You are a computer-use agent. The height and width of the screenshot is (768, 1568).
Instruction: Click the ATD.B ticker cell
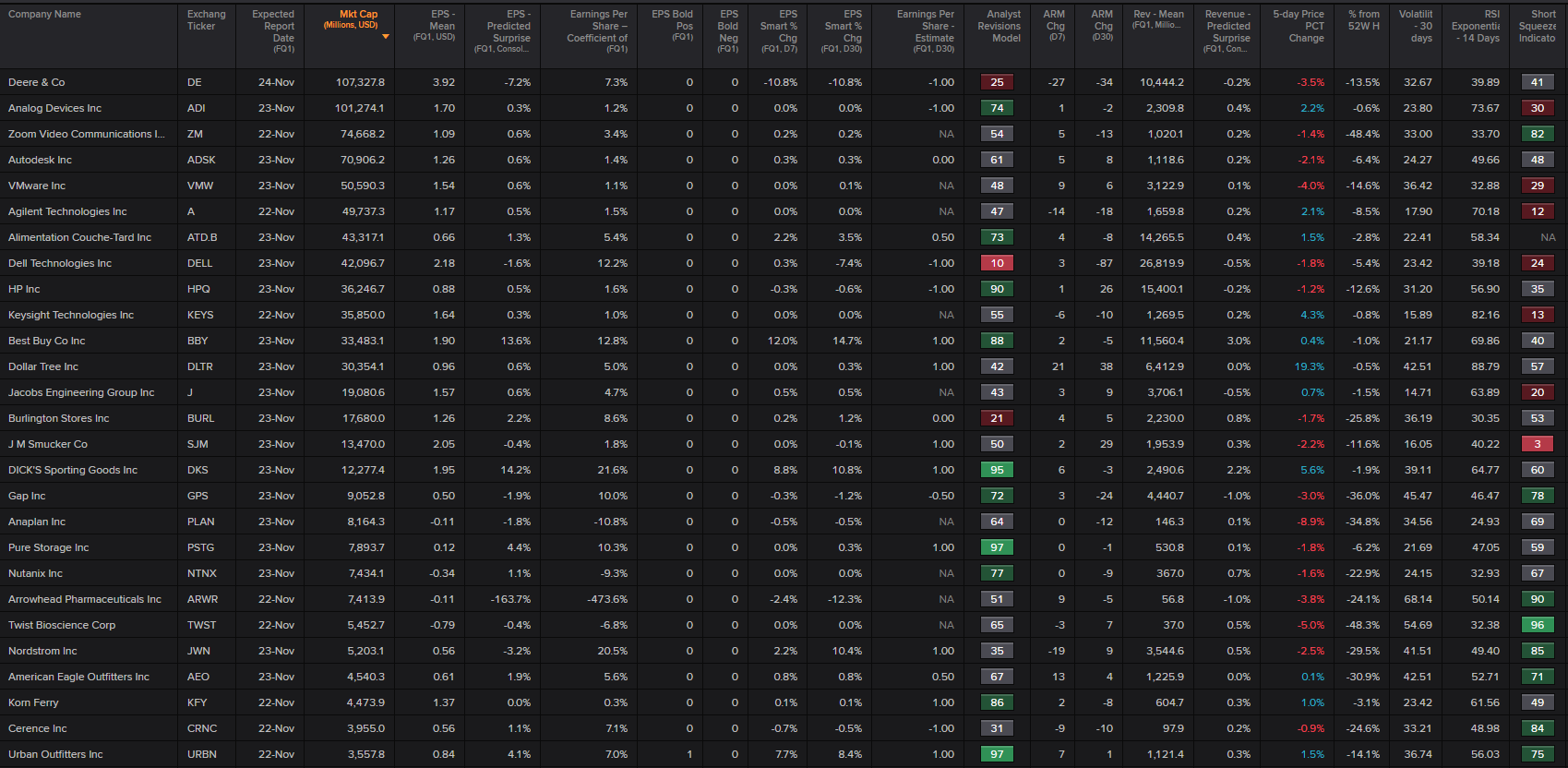pyautogui.click(x=202, y=237)
